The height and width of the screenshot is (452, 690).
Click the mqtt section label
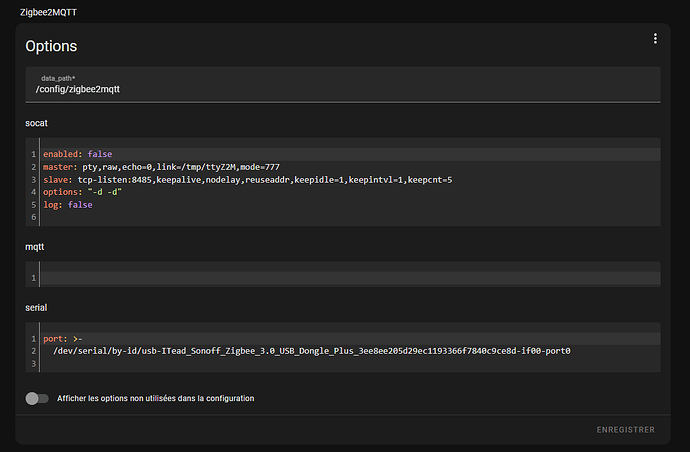[34, 247]
